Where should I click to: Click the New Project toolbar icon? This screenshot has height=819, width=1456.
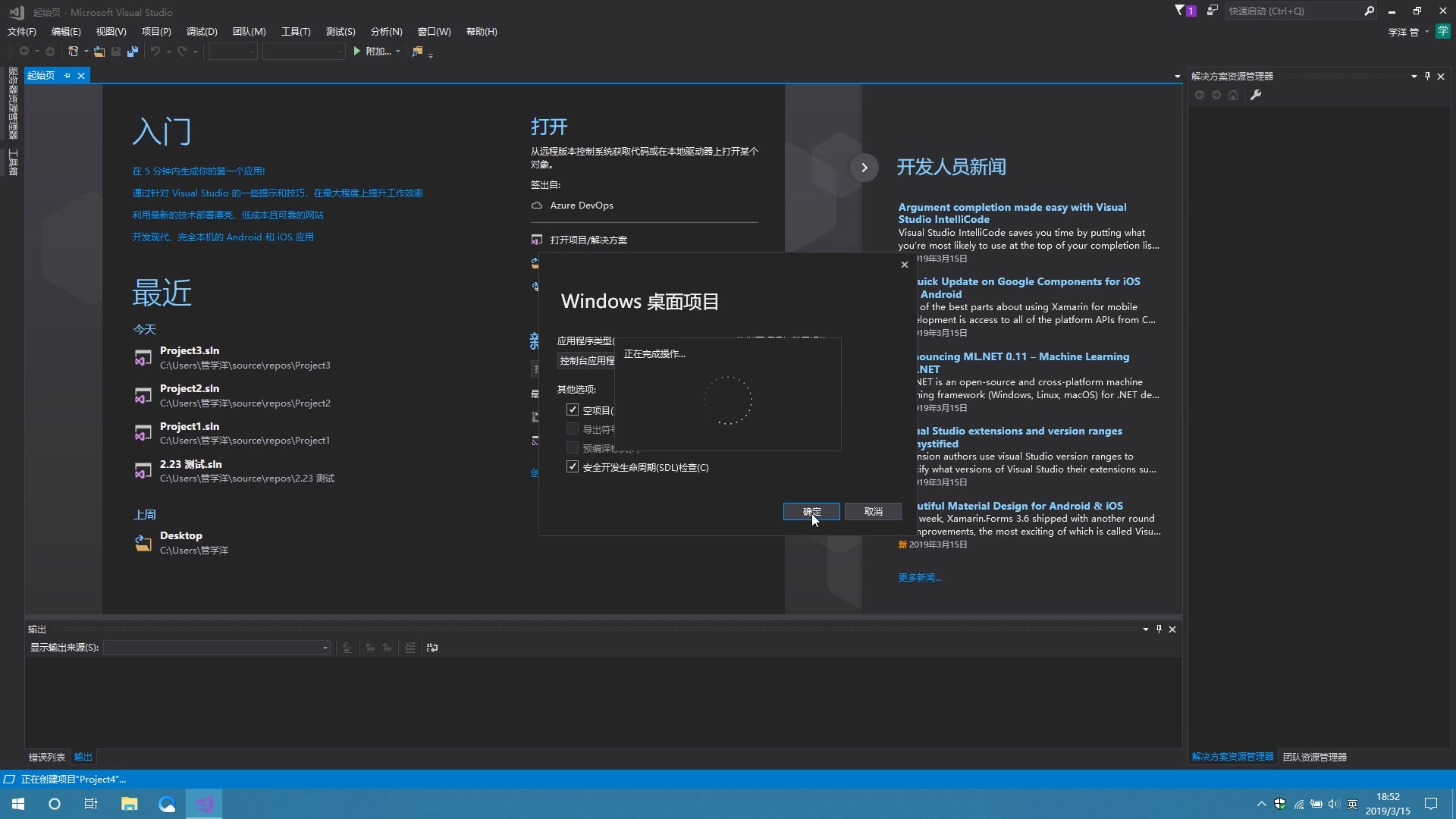point(73,52)
